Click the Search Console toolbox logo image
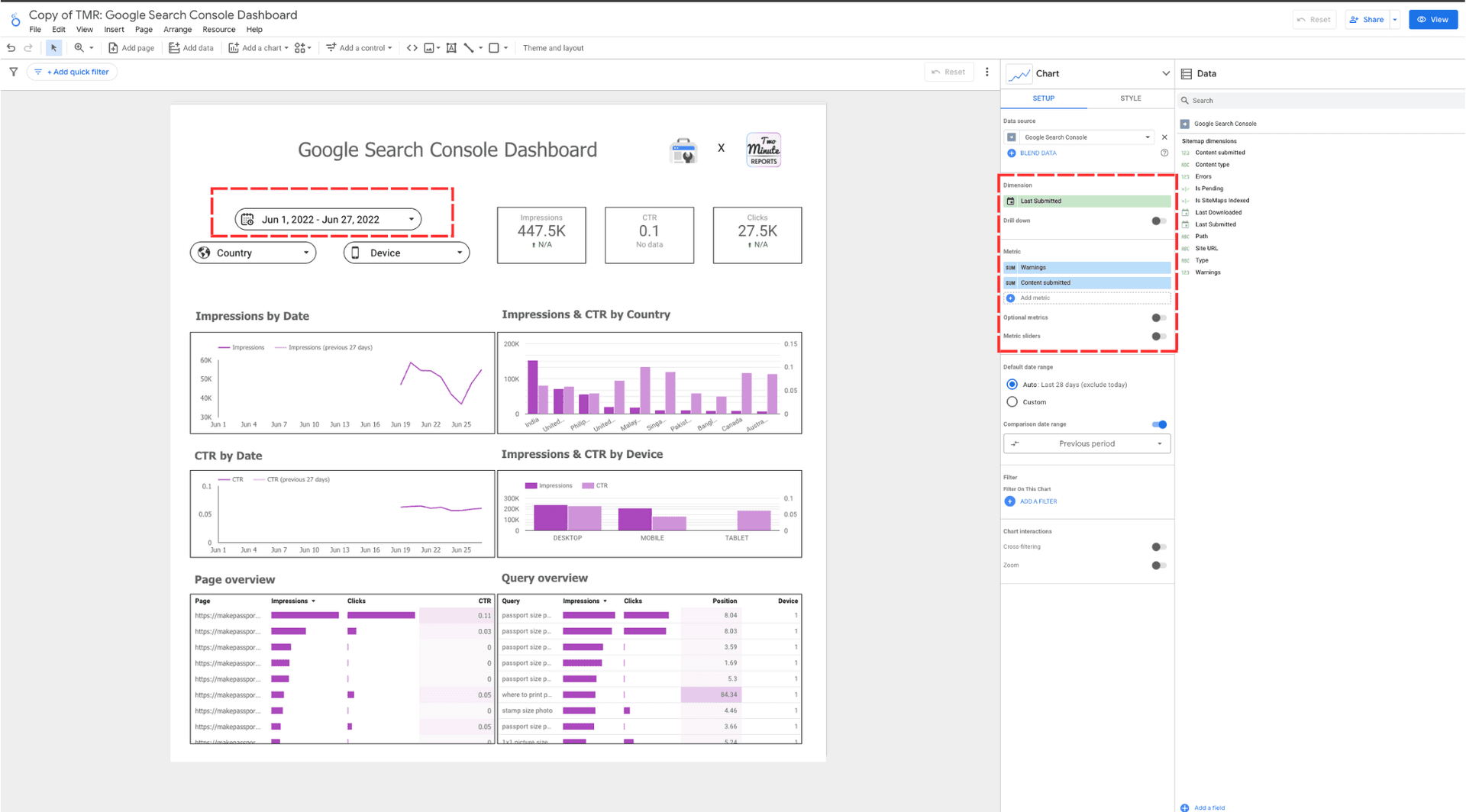1466x812 pixels. tap(683, 150)
